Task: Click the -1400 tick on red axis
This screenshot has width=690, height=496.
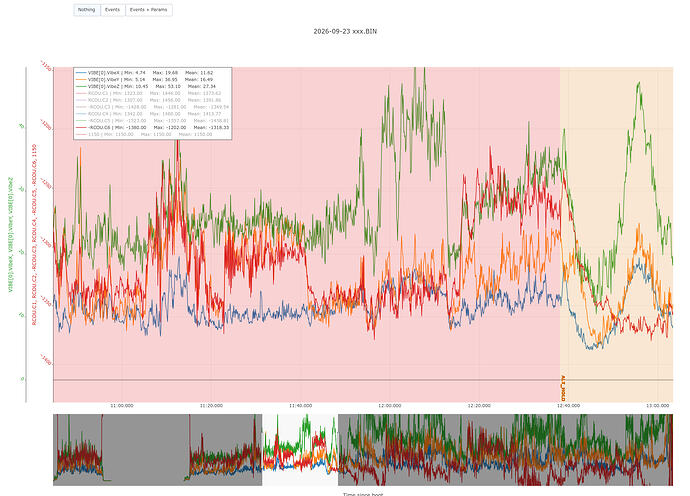Action: coord(46,361)
